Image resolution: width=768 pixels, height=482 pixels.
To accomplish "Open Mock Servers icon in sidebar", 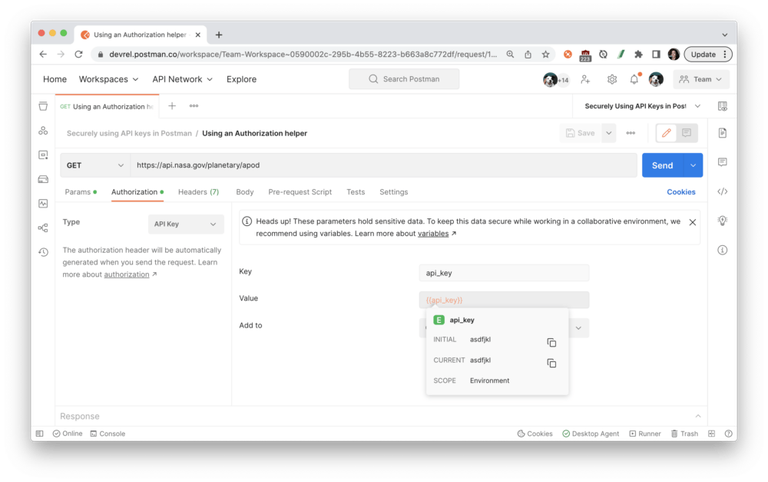I will pos(44,179).
